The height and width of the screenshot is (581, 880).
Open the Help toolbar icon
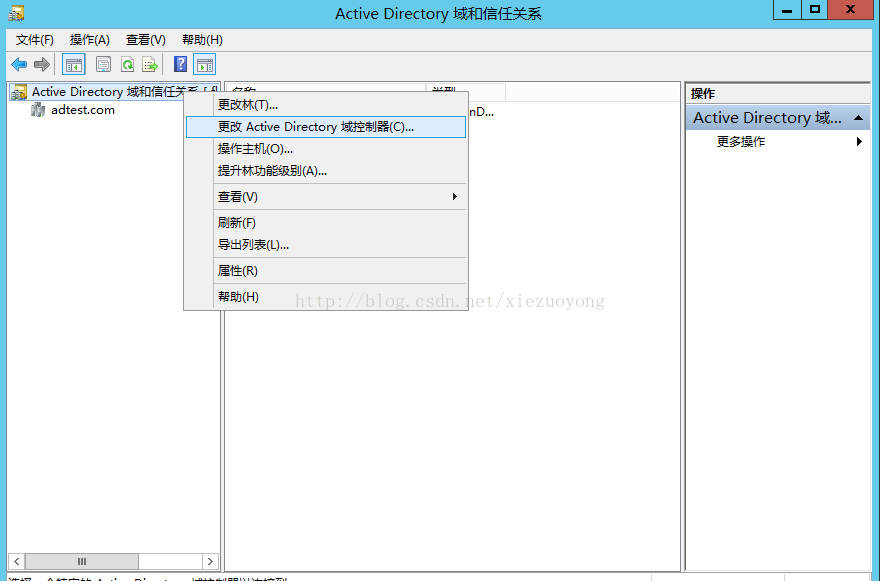tap(180, 65)
